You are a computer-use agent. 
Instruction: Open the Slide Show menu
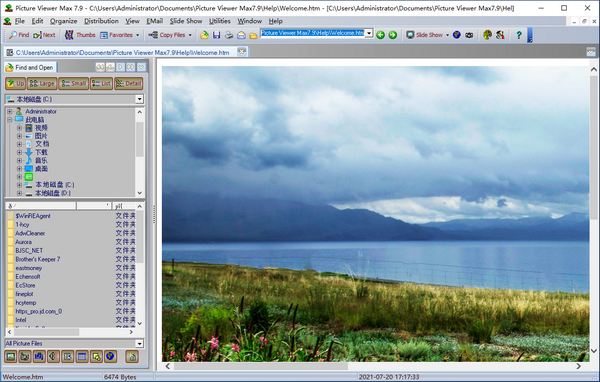186,21
